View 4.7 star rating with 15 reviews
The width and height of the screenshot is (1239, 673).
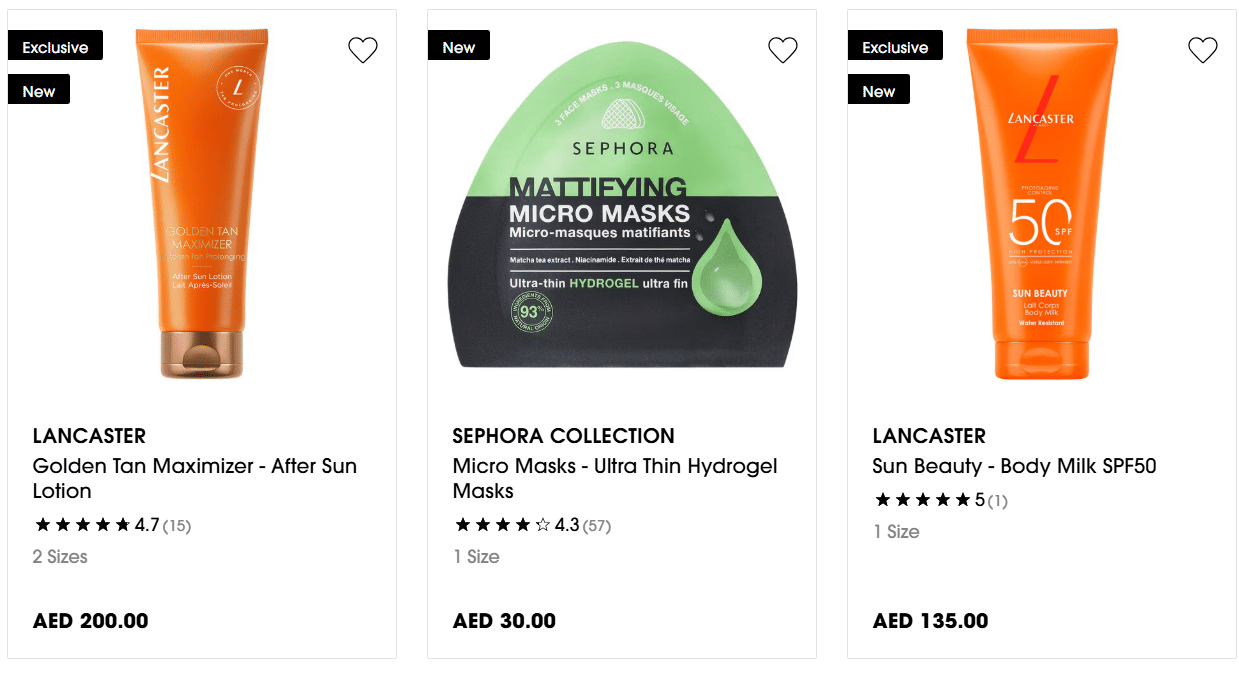(112, 525)
